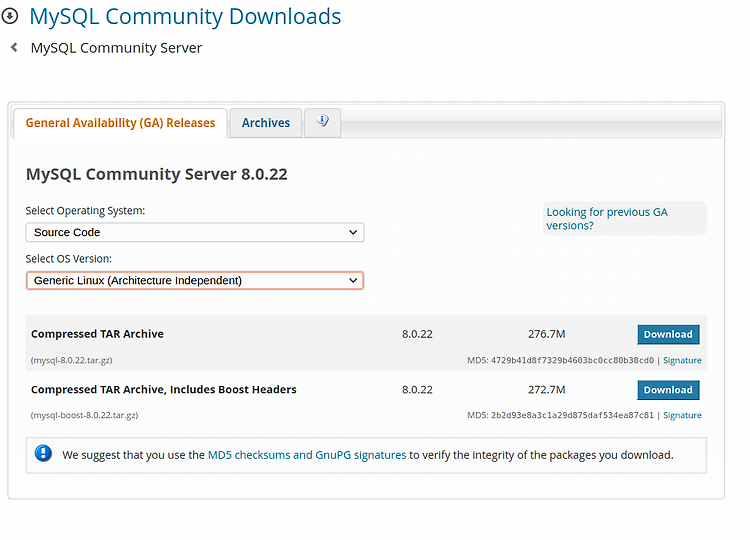Screen dimensions: 750x540
Task: Click the MySQL Community Downloads heading
Action: coord(185,17)
